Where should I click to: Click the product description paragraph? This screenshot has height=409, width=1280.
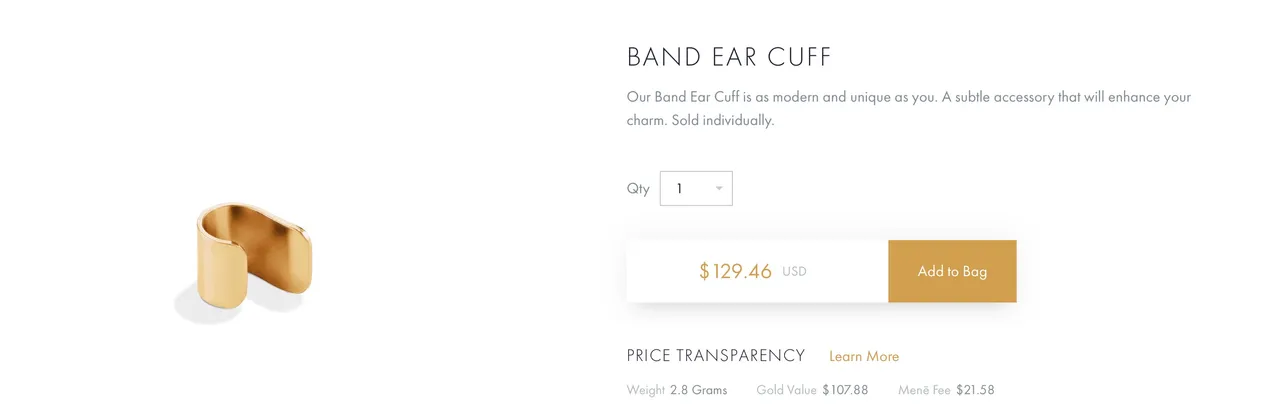click(909, 109)
